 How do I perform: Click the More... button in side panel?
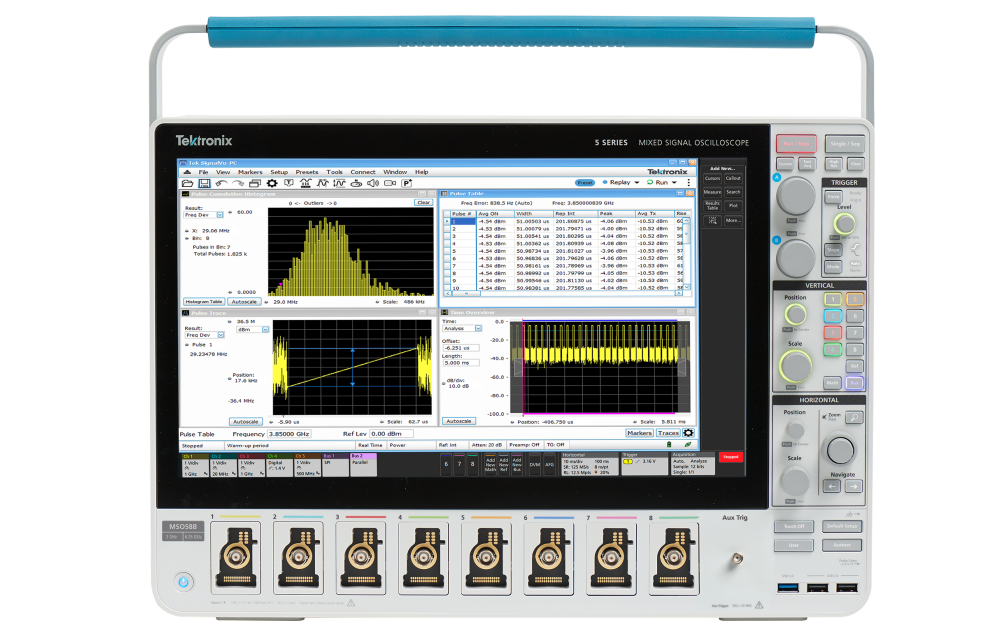pos(733,220)
